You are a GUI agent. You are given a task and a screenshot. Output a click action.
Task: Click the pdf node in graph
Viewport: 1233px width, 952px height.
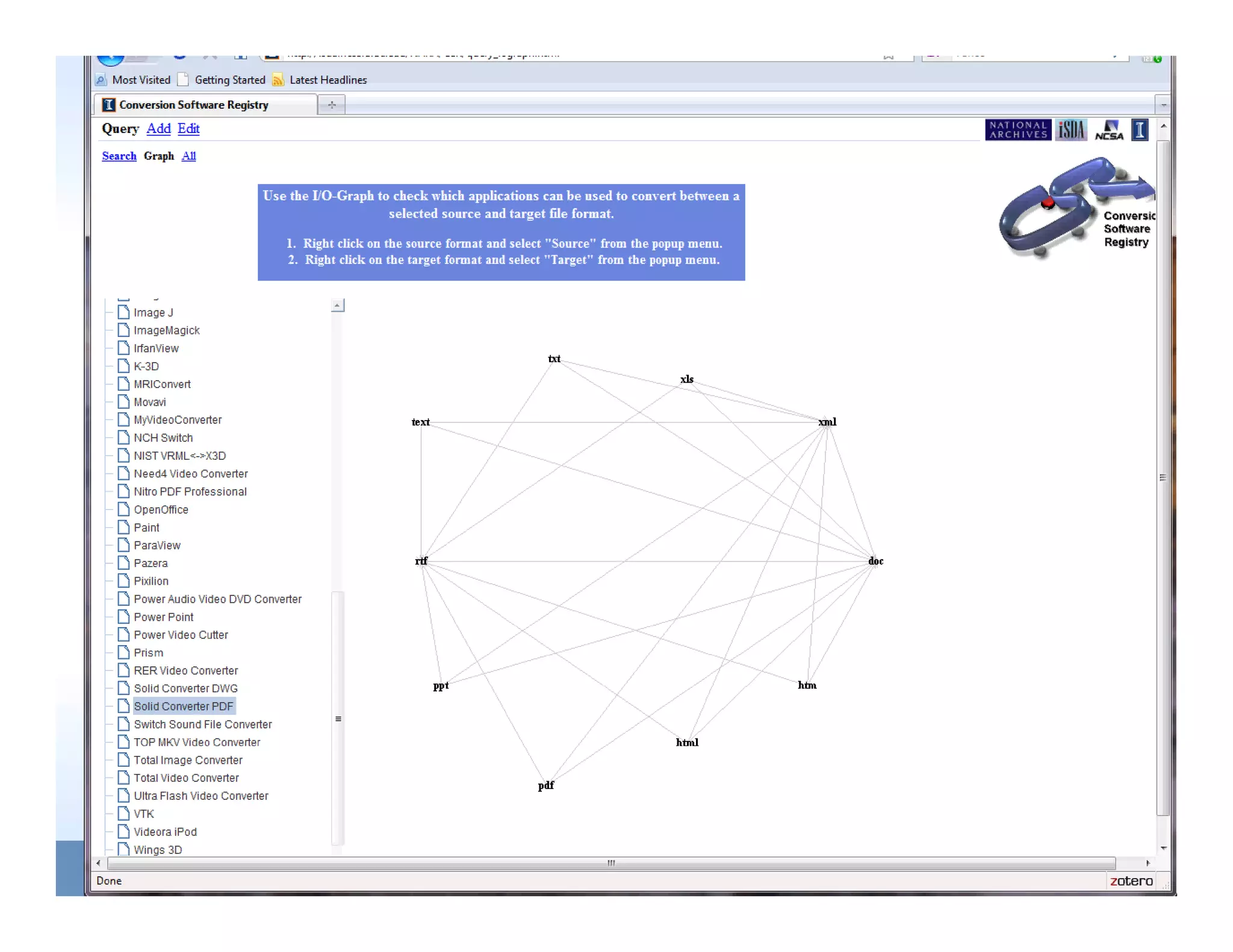click(x=545, y=785)
